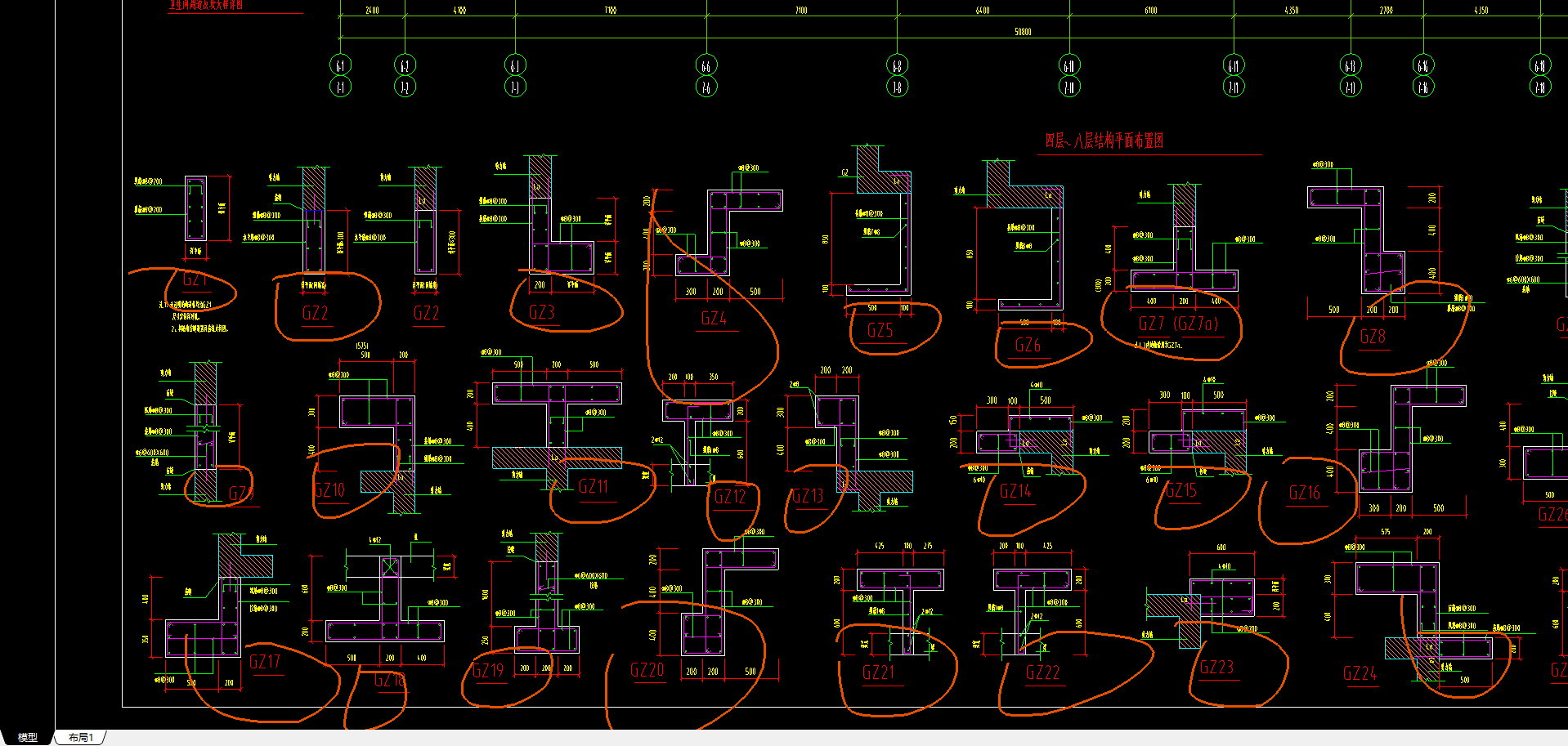Select the GZ1 column label
This screenshot has width=1568, height=746.
[194, 280]
